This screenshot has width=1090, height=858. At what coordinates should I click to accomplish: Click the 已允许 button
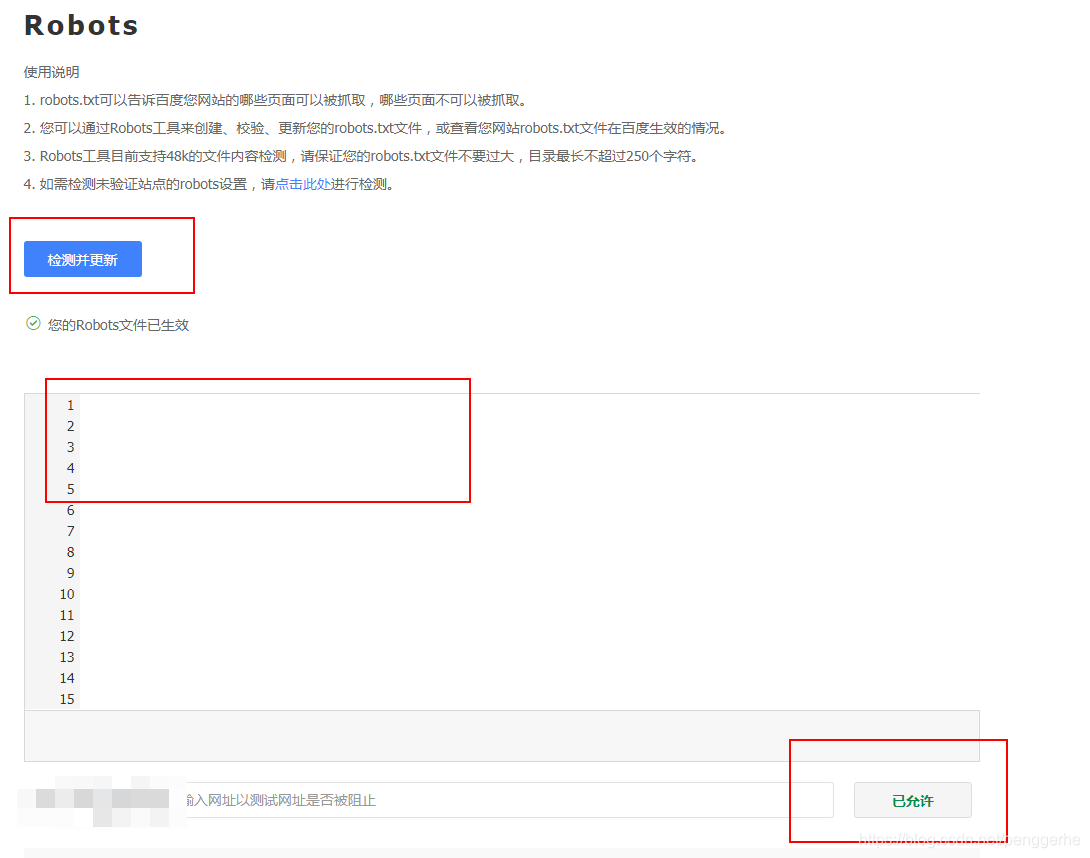[x=913, y=800]
